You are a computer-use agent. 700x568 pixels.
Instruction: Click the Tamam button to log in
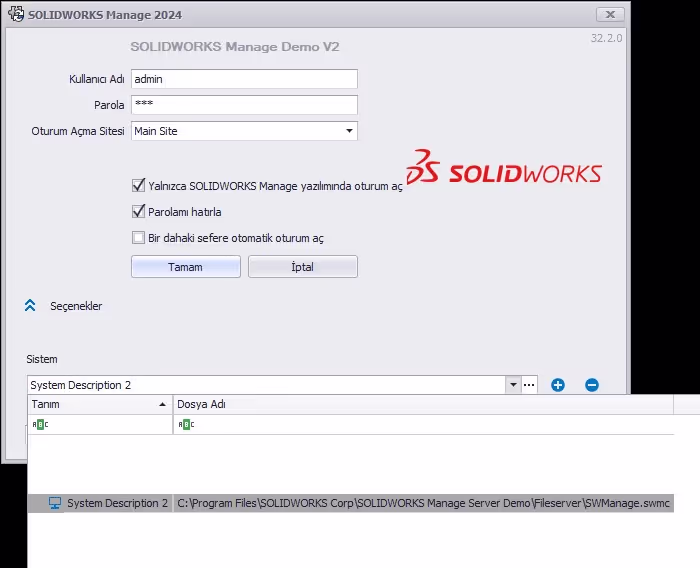coord(186,267)
